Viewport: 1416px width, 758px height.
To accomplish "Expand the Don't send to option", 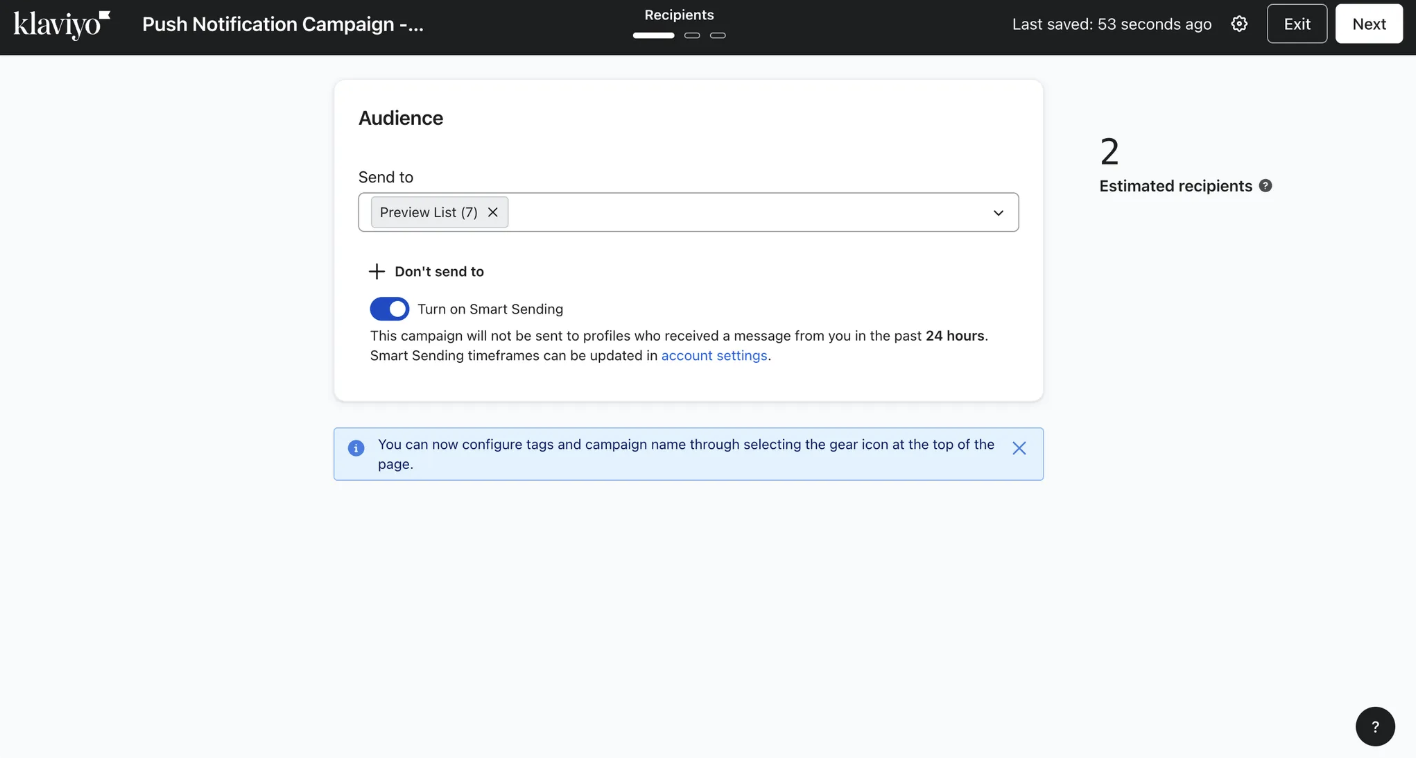I will 439,271.
